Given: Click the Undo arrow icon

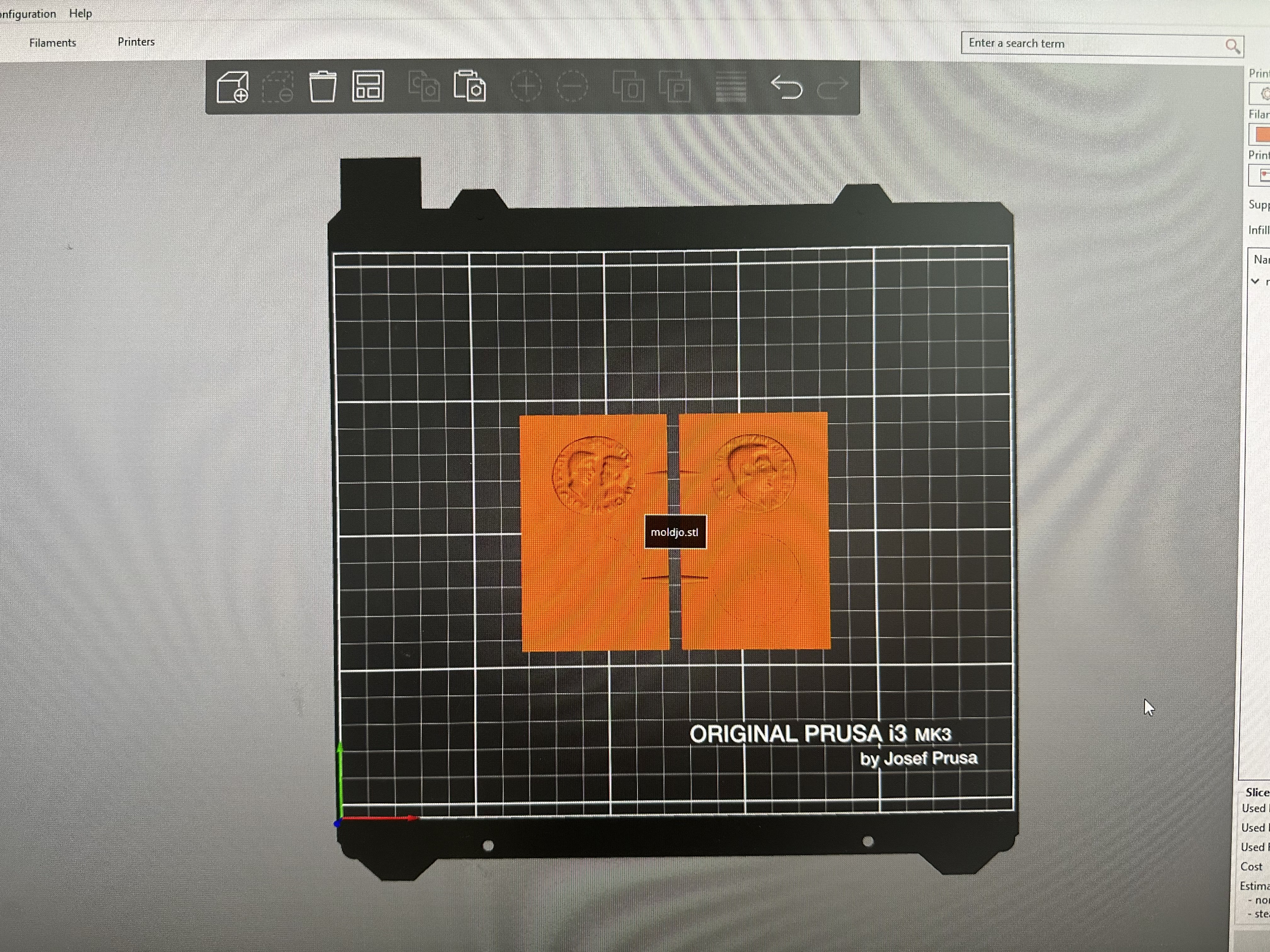Looking at the screenshot, I should tap(786, 87).
